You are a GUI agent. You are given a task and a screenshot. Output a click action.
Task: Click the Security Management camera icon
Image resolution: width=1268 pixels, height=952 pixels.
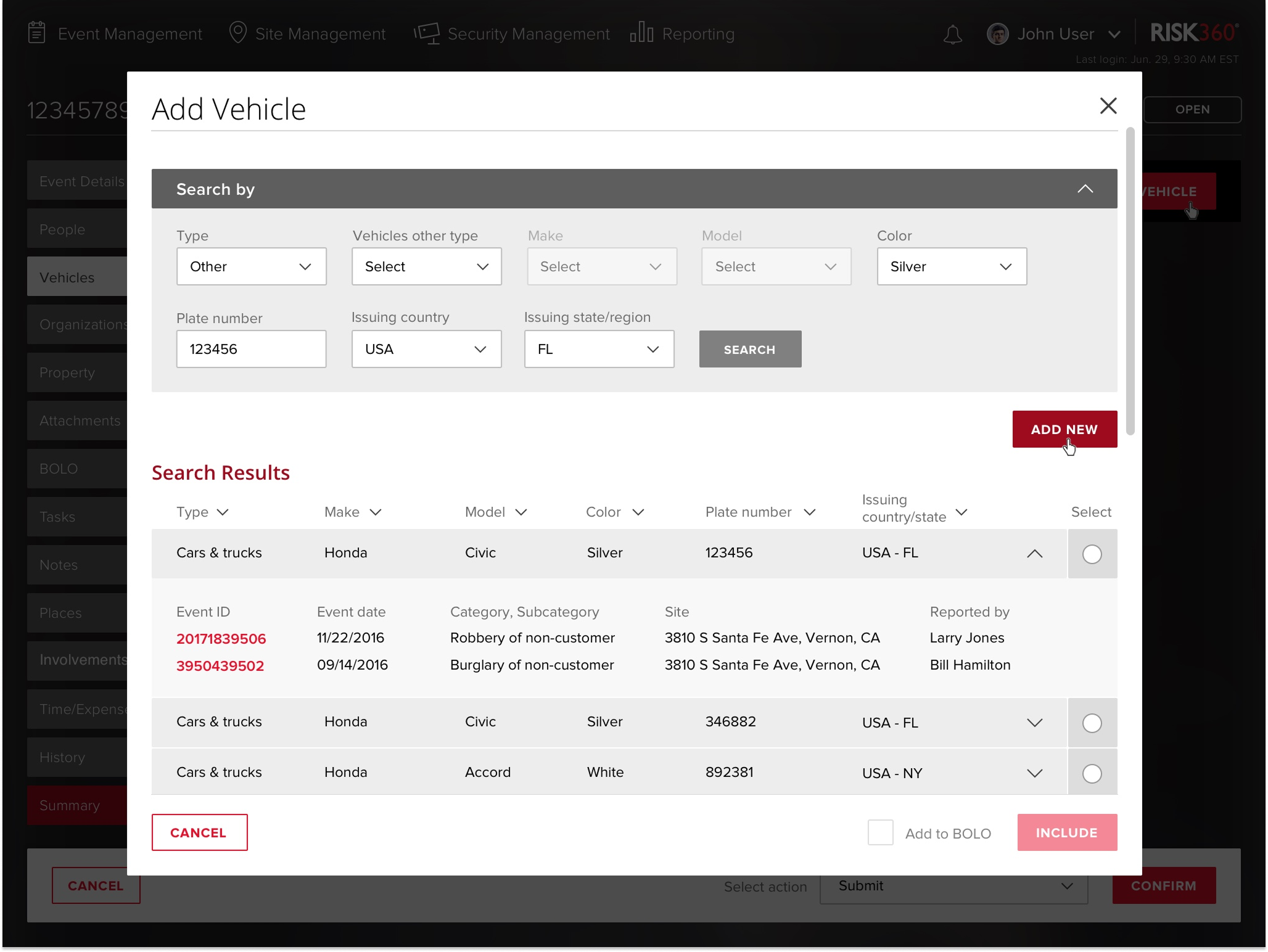(427, 33)
